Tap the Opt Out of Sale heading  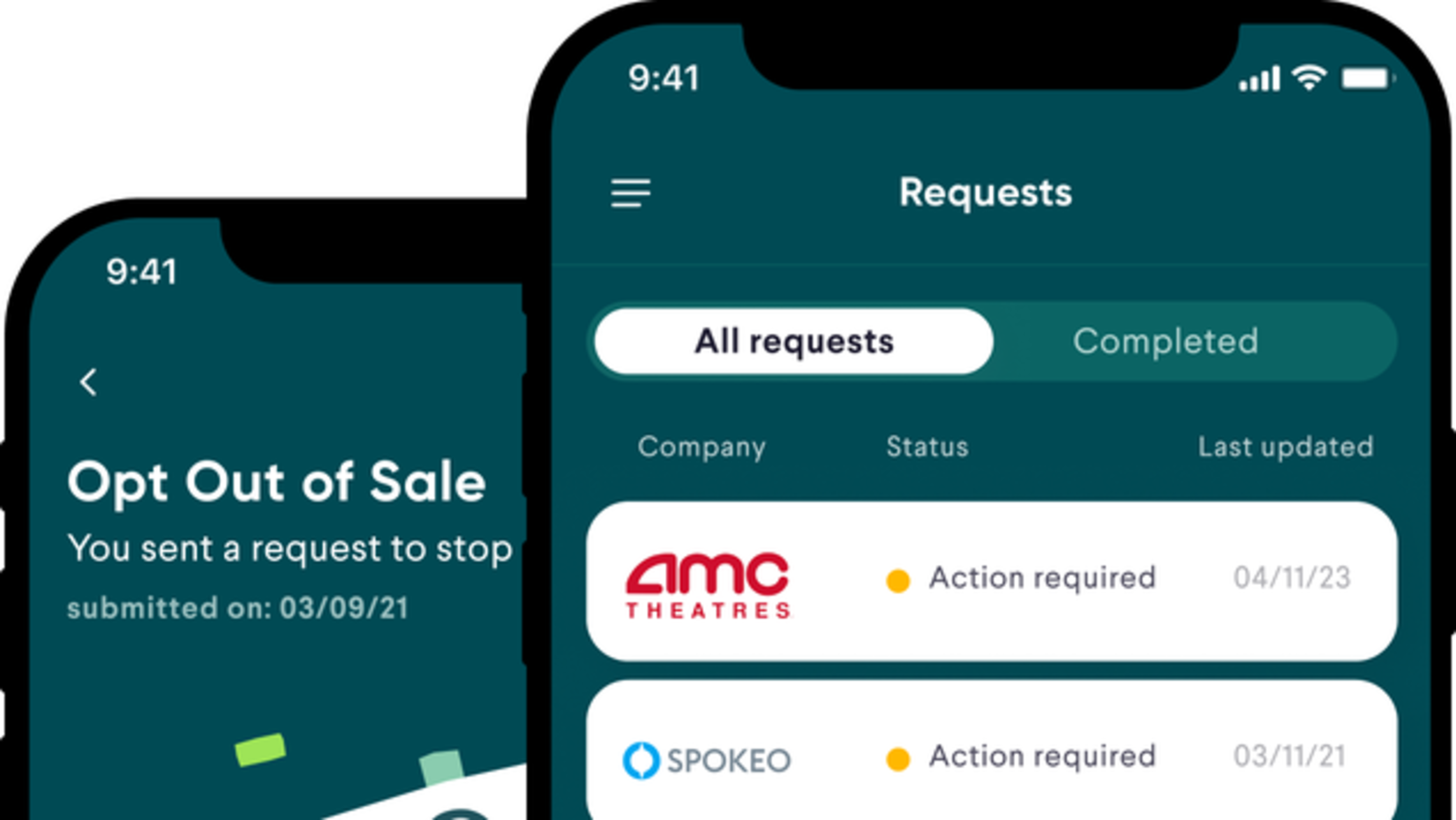(276, 482)
